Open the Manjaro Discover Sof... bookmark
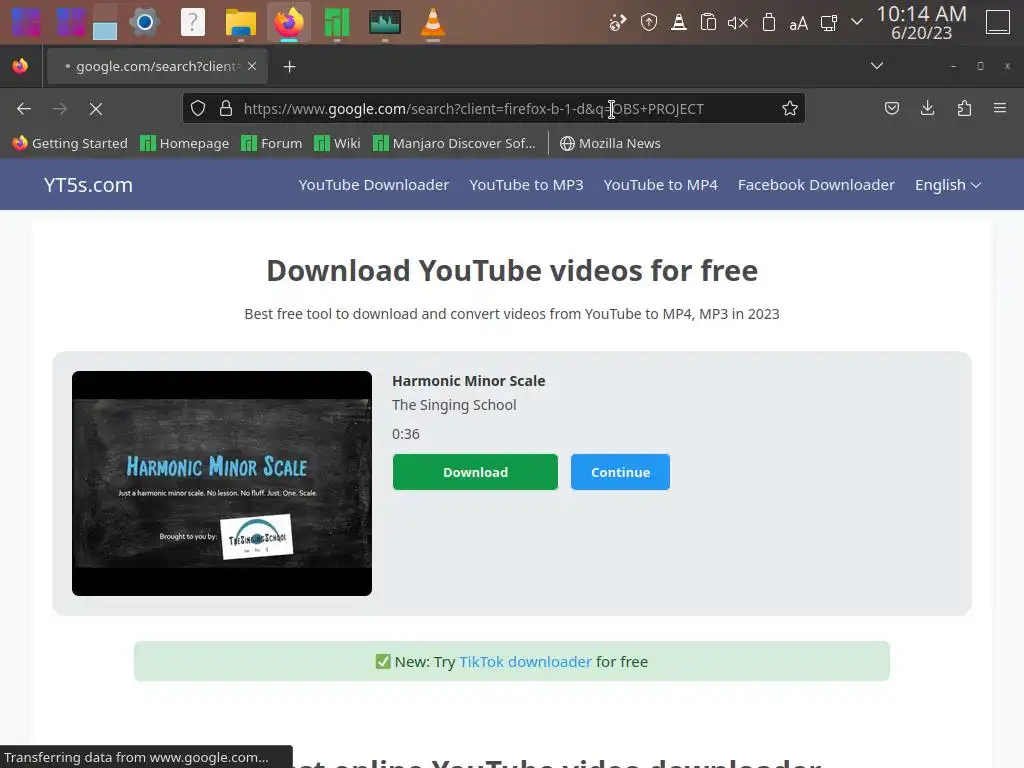The height and width of the screenshot is (768, 1024). click(x=454, y=143)
